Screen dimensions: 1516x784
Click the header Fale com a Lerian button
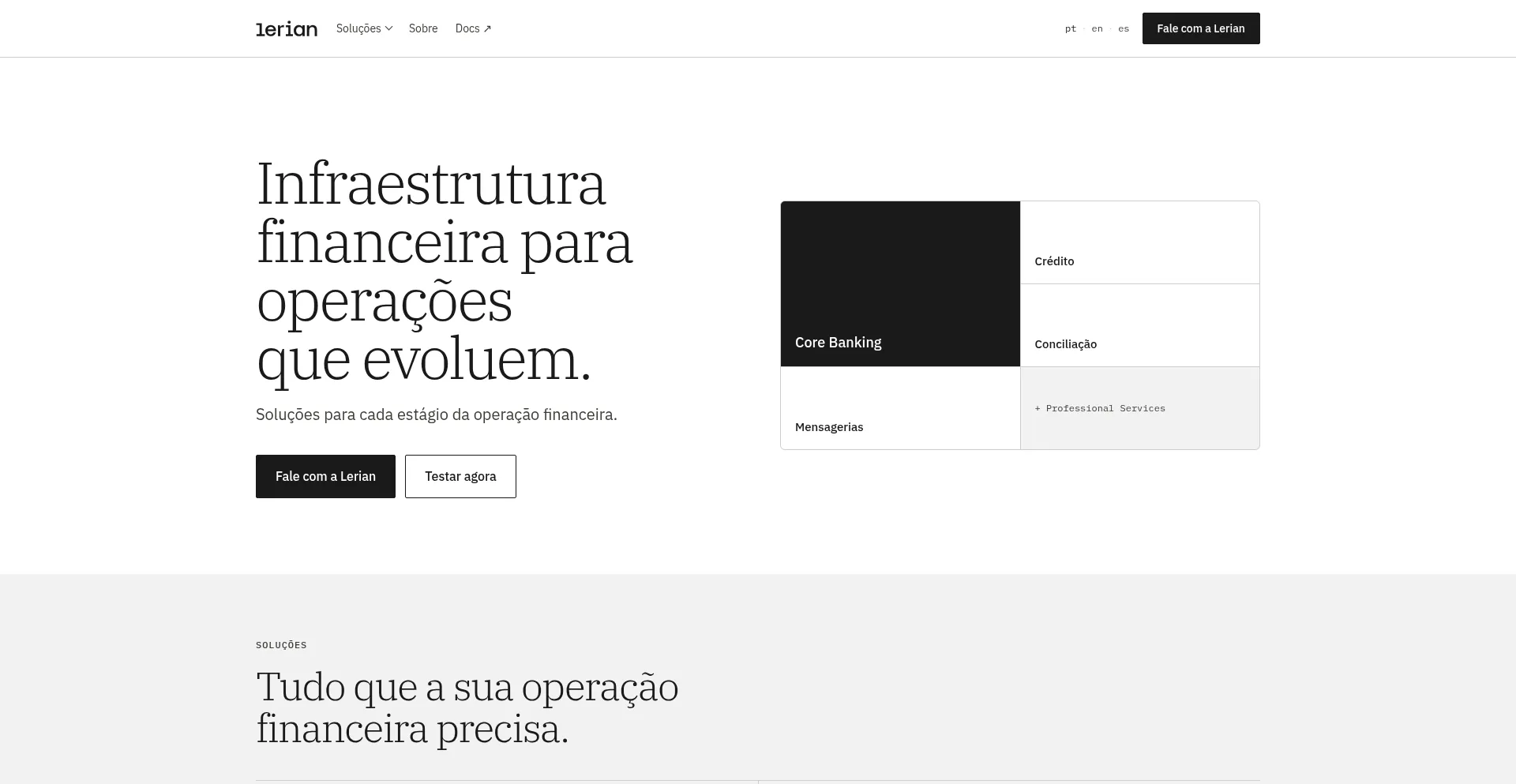[1201, 28]
